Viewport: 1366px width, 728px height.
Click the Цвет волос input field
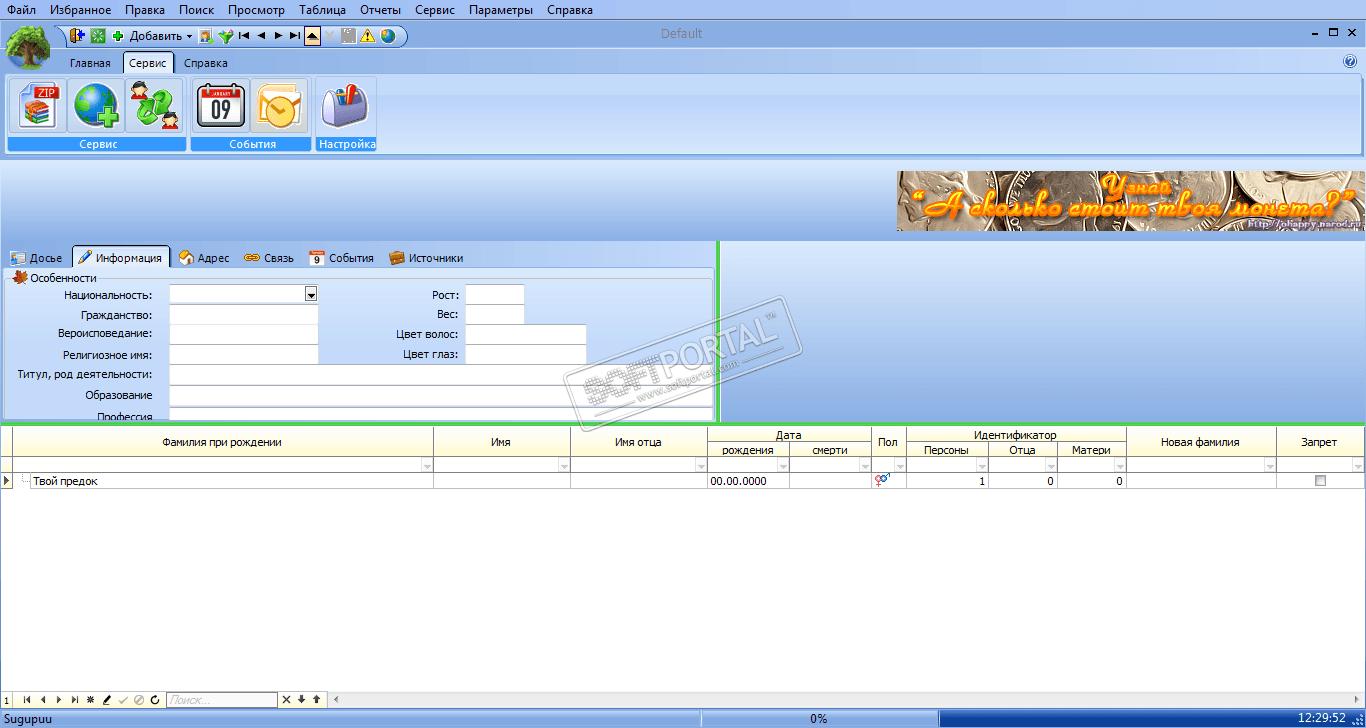526,334
